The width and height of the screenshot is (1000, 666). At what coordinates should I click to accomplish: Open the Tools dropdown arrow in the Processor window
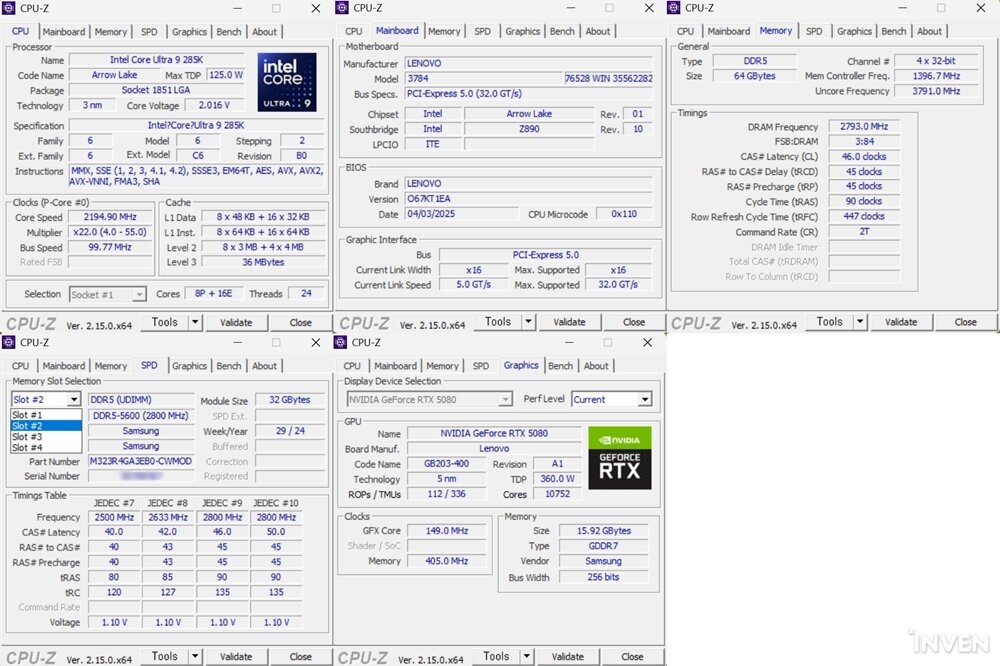(x=195, y=322)
